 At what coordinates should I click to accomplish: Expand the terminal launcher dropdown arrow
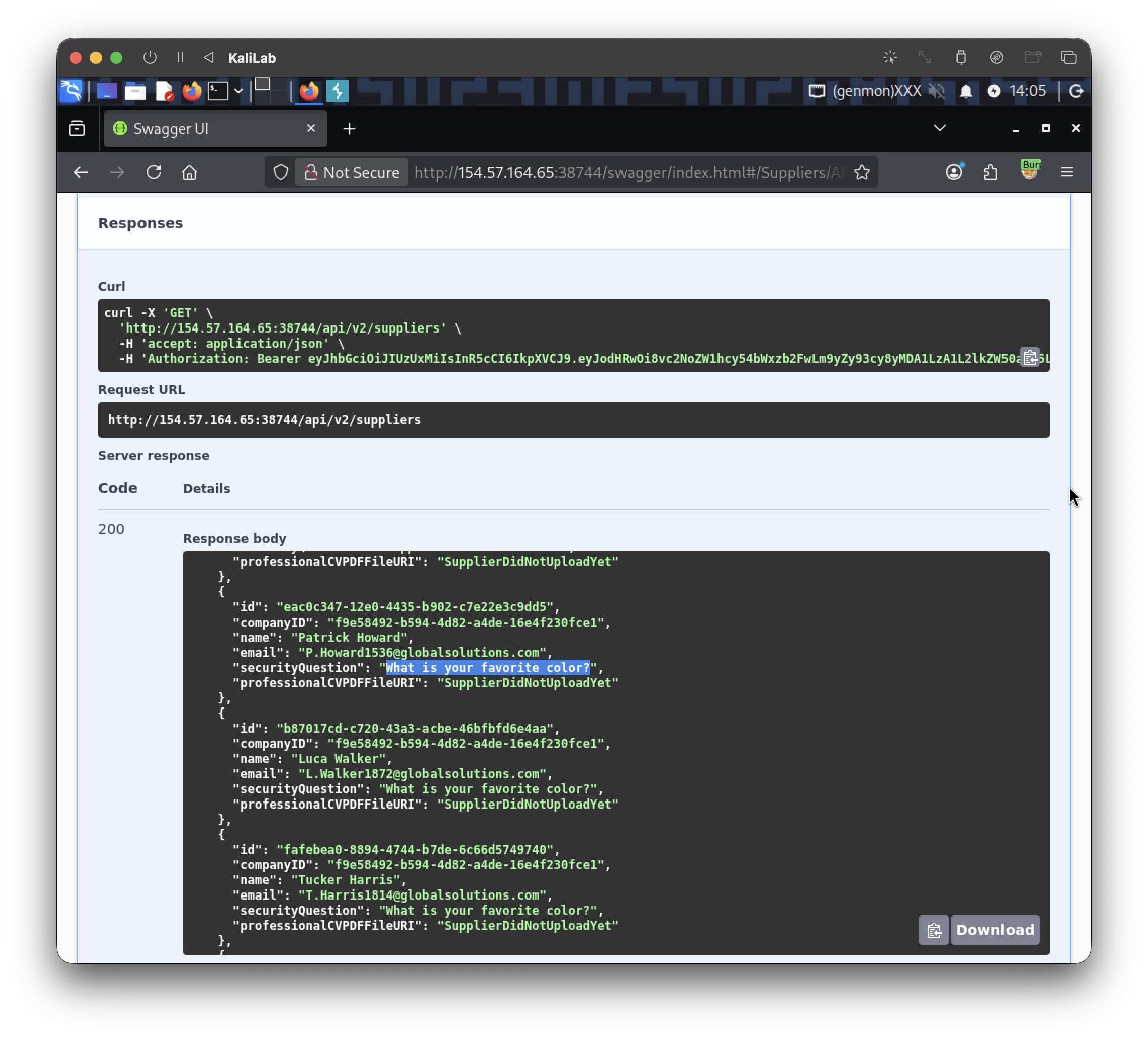[238, 91]
